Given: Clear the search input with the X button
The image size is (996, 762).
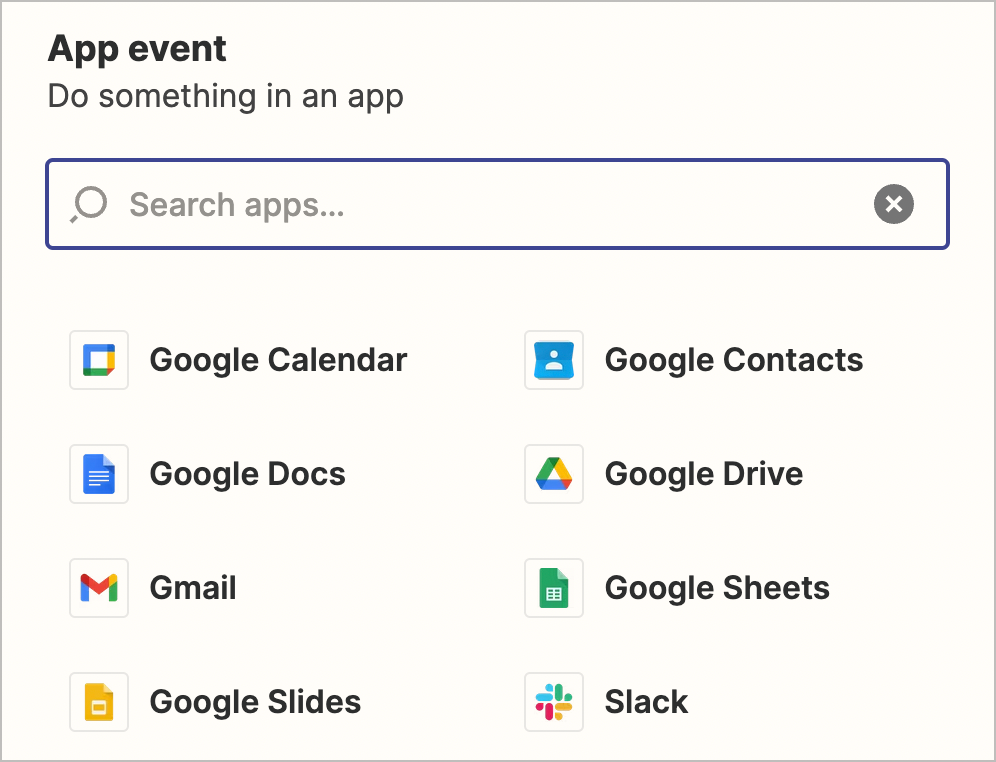Looking at the screenshot, I should 893,204.
